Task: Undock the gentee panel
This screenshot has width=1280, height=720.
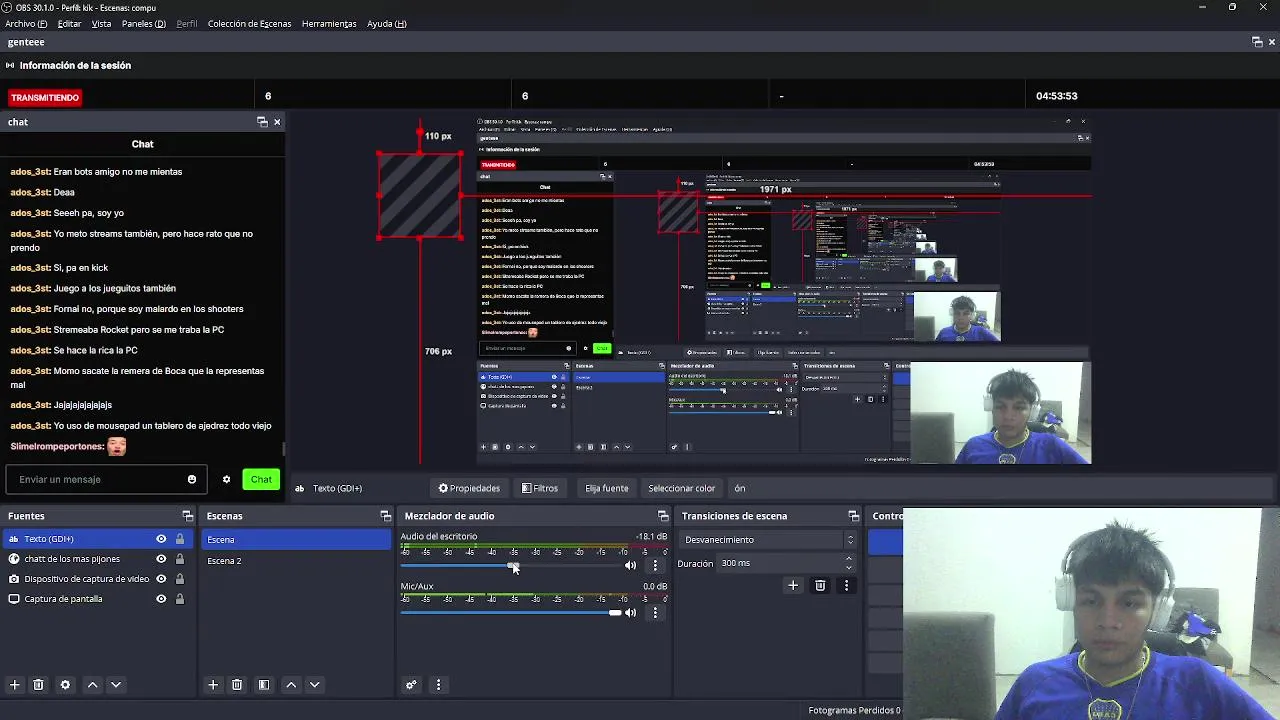Action: pos(1257,42)
